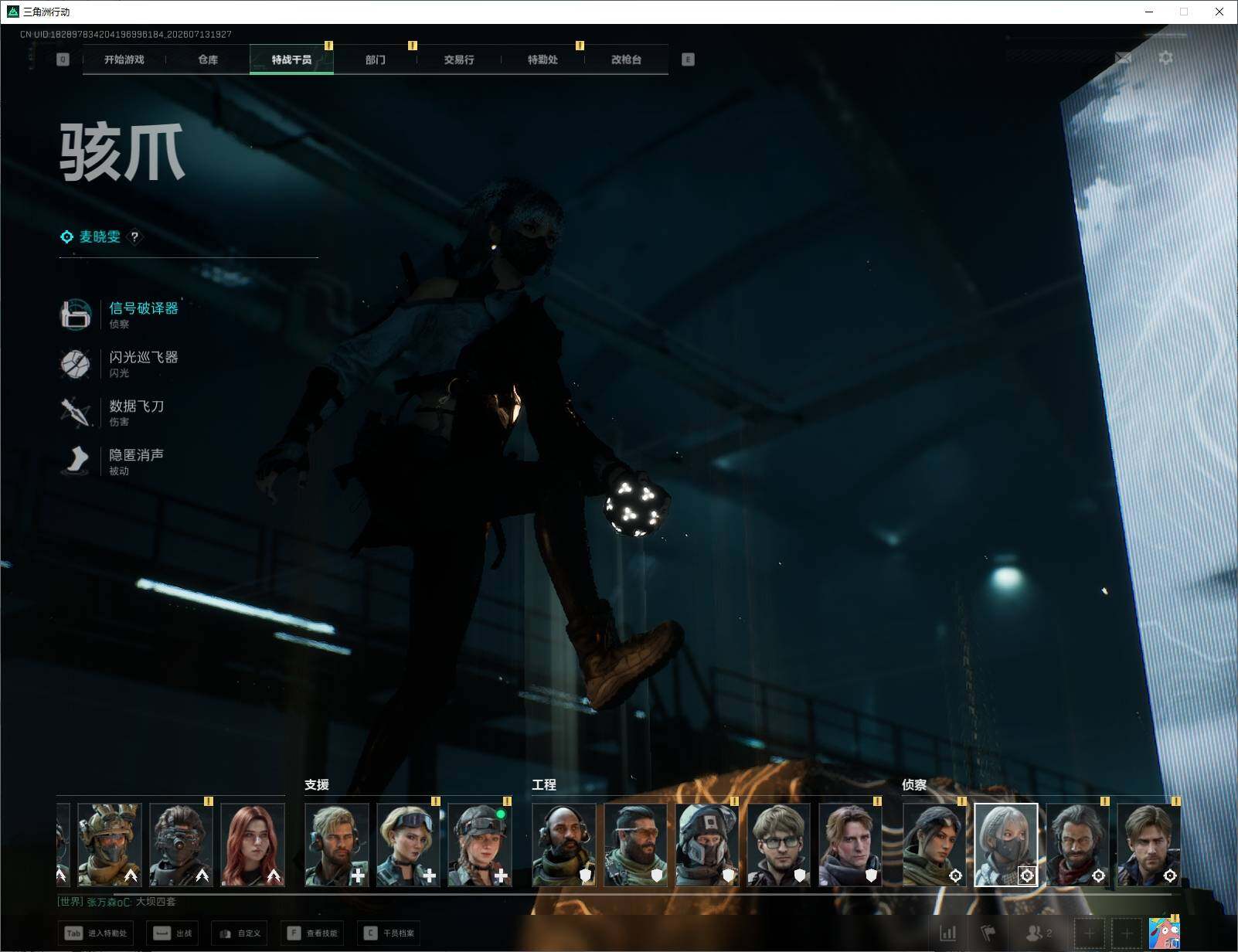Select the 信号破译器 skill icon
The height and width of the screenshot is (952, 1238).
[76, 314]
